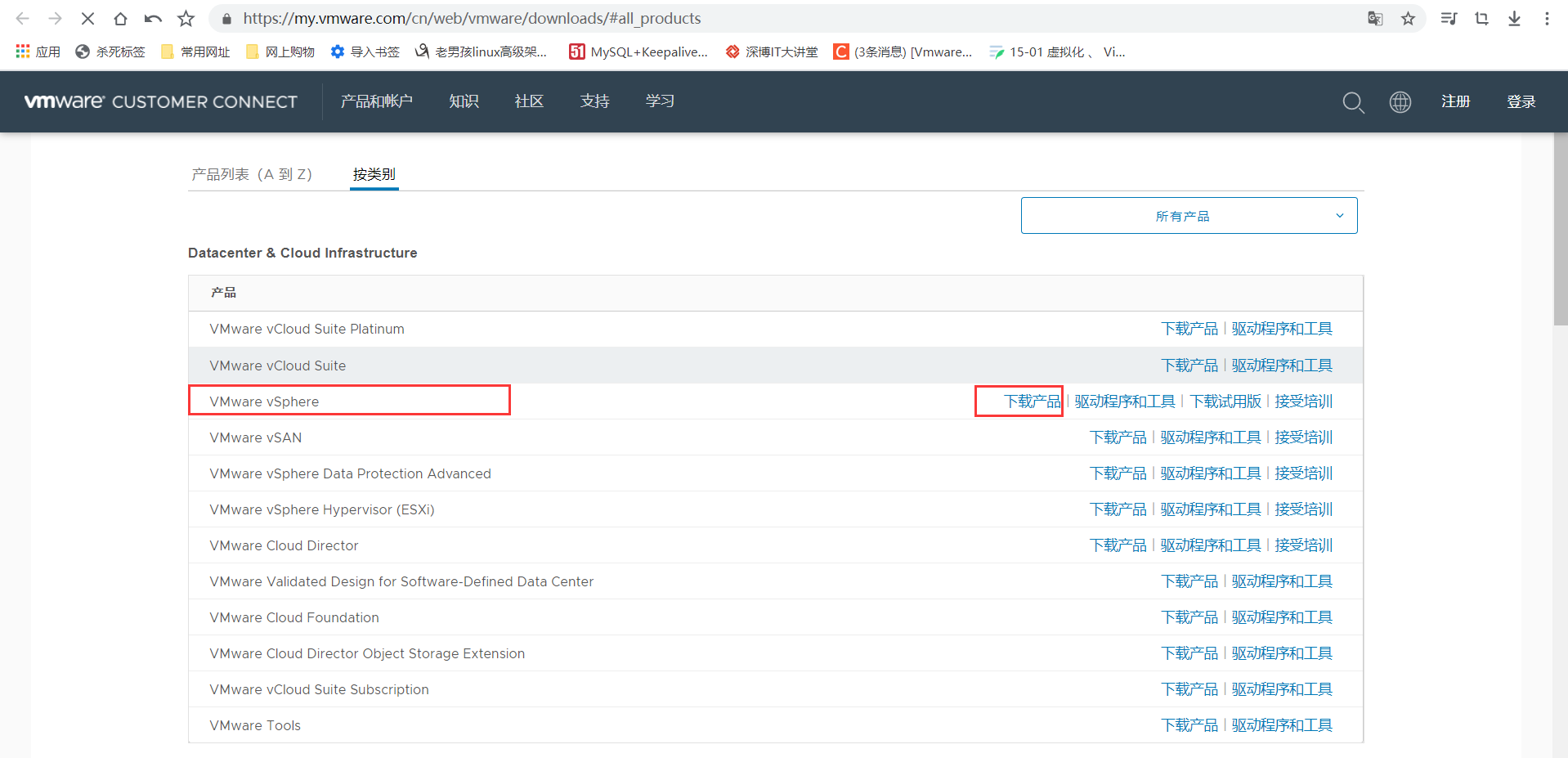Click 下载产品 for VMware Cloud Foundation
Screen dimensions: 1568x758
1189,617
